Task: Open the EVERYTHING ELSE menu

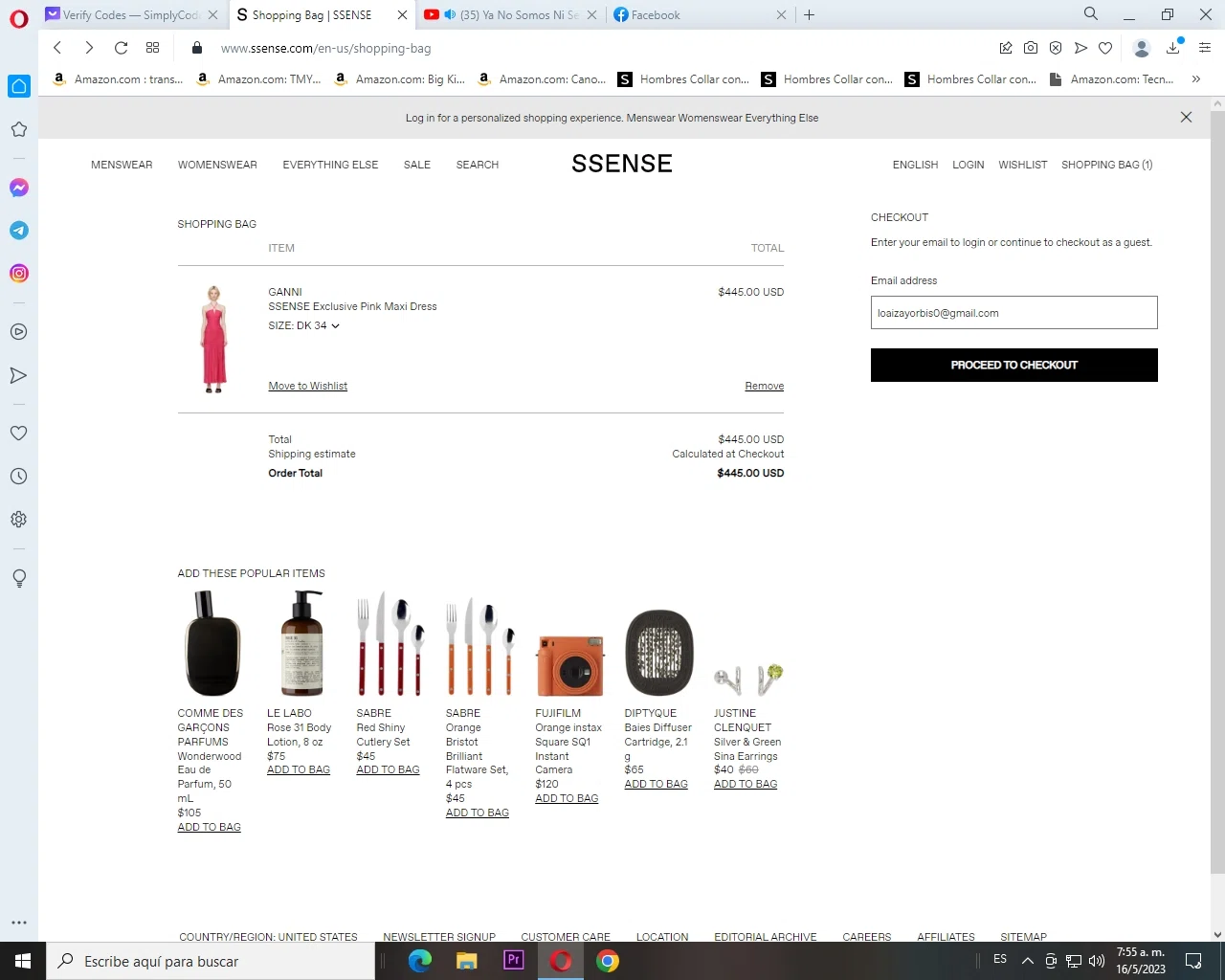Action: click(x=330, y=165)
